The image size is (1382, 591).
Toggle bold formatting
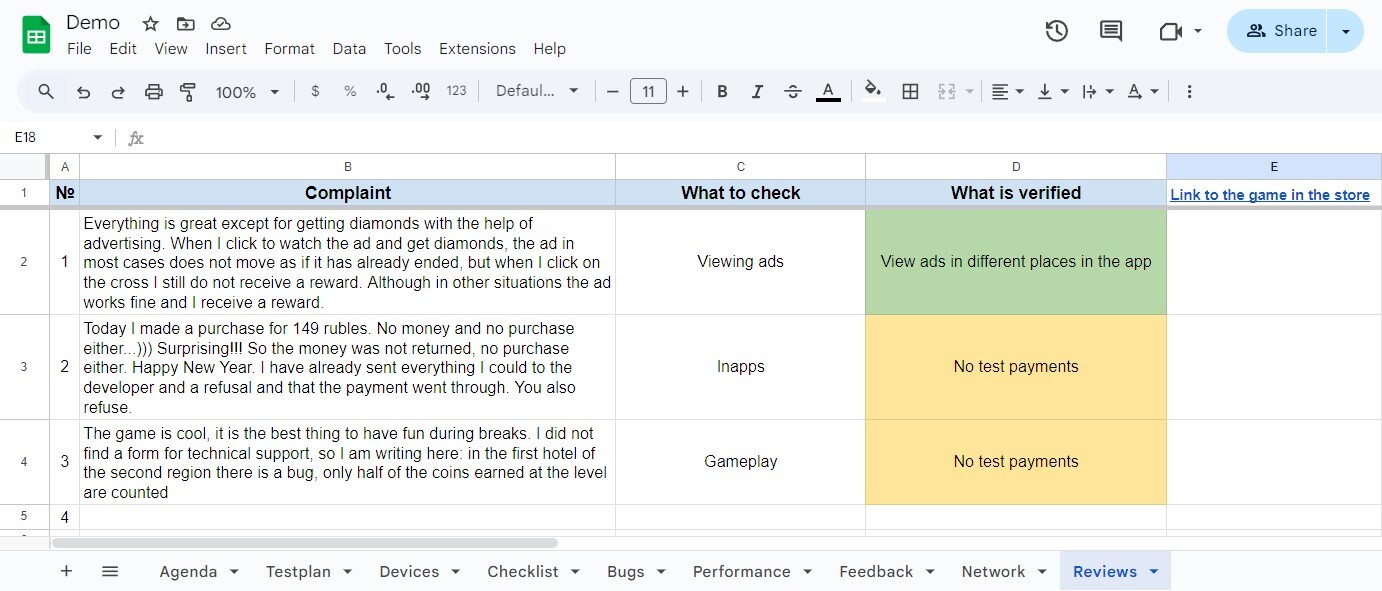[722, 92]
